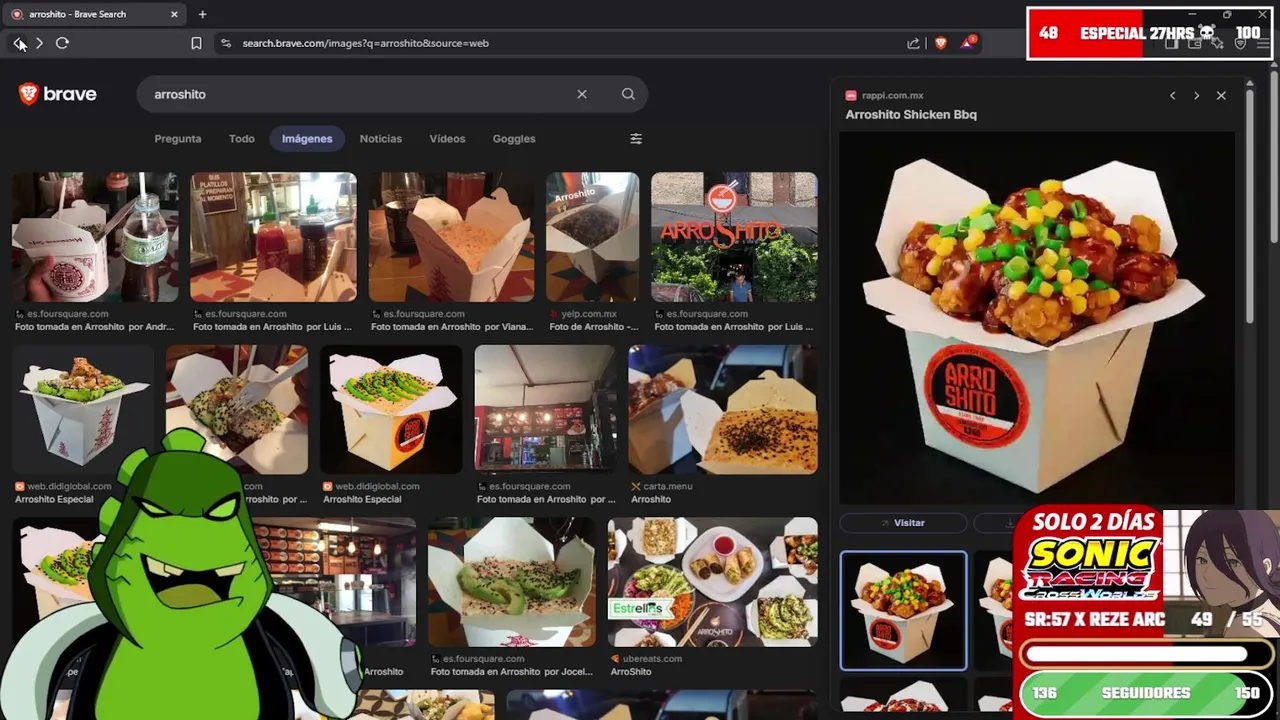Select the highlighted chicken box thumbnail below preview
This screenshot has width=1280, height=720.
coord(903,610)
